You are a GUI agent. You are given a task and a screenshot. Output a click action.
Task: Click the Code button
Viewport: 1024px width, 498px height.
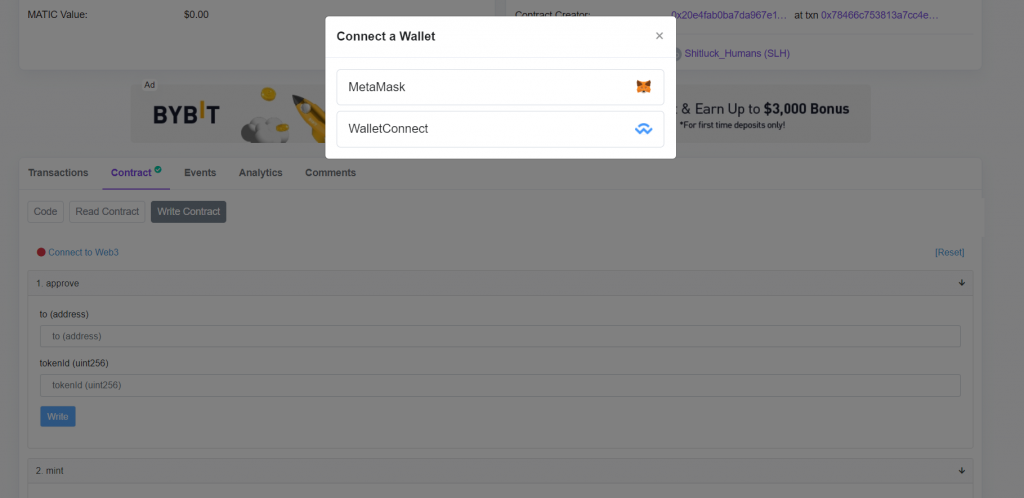[46, 211]
